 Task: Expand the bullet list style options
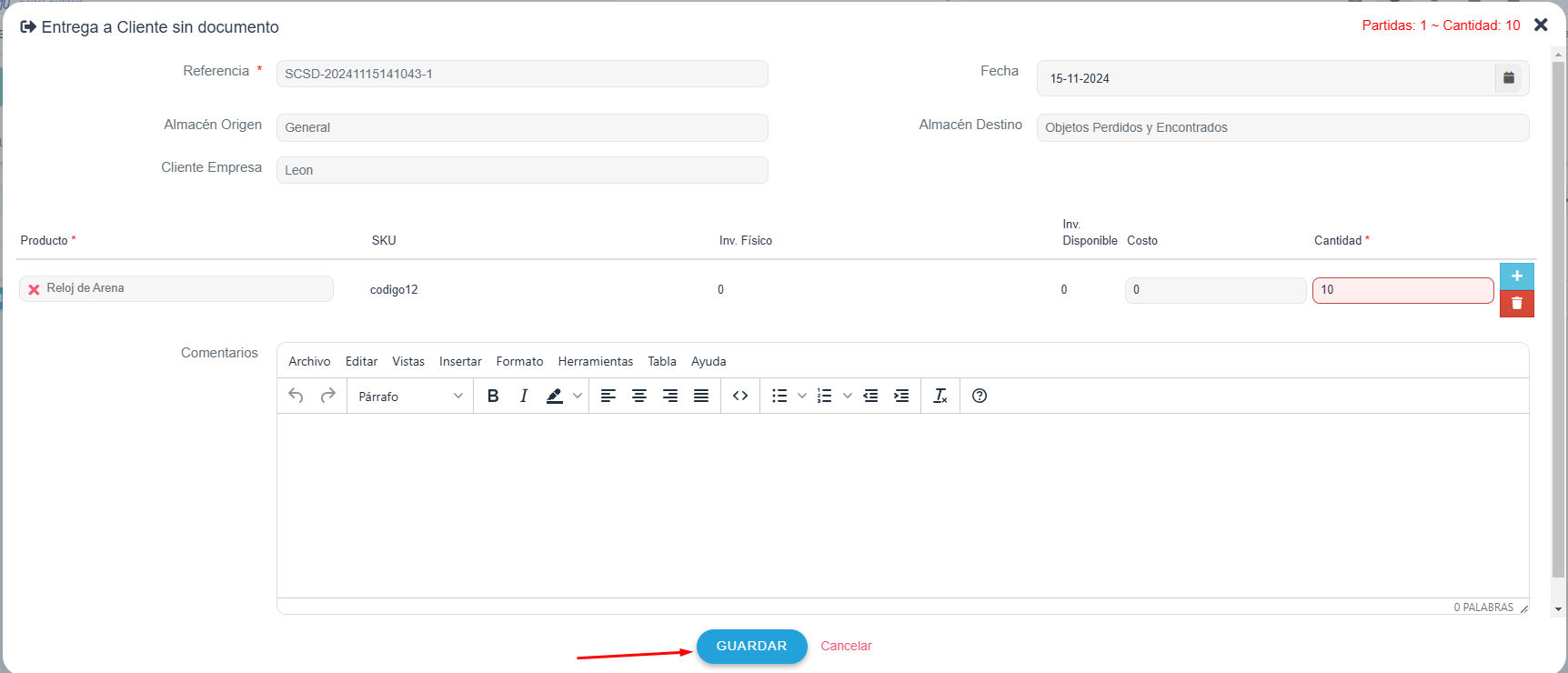tap(802, 396)
